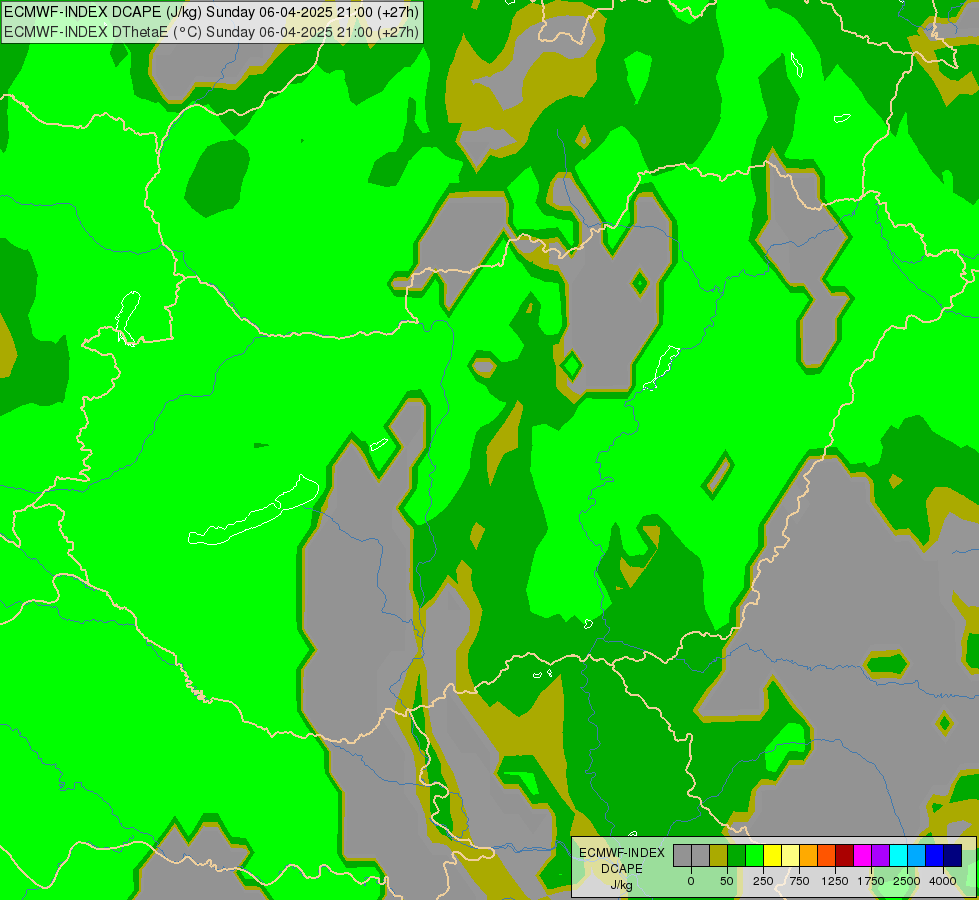Click the legend value "250"
Viewport: 979px width, 900px height.
click(x=763, y=881)
